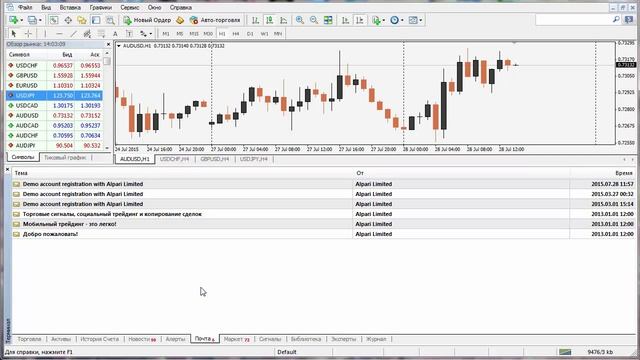Toggle the Terminal panel icon
640x360 pixels.
[96, 20]
